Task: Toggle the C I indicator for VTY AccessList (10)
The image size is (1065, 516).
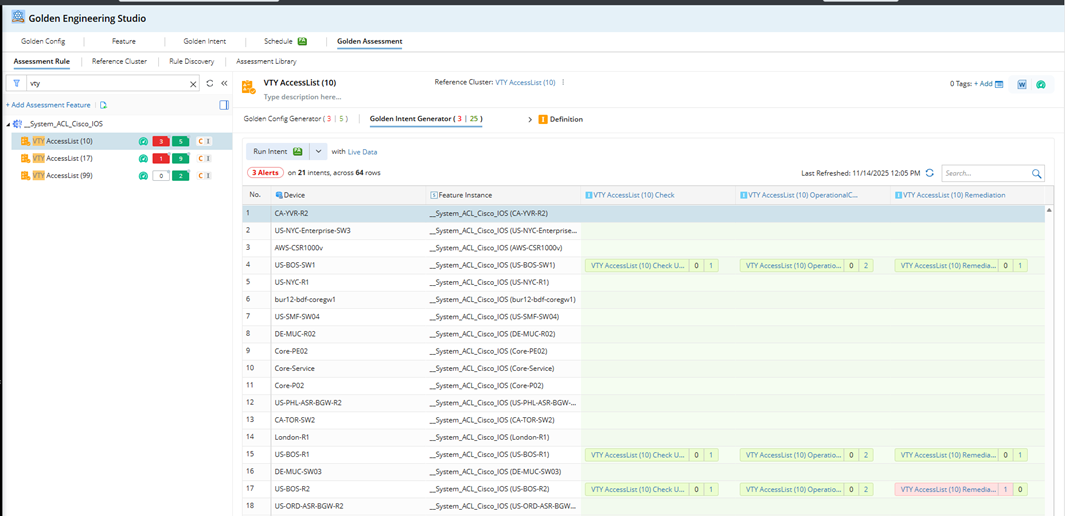Action: [x=203, y=141]
